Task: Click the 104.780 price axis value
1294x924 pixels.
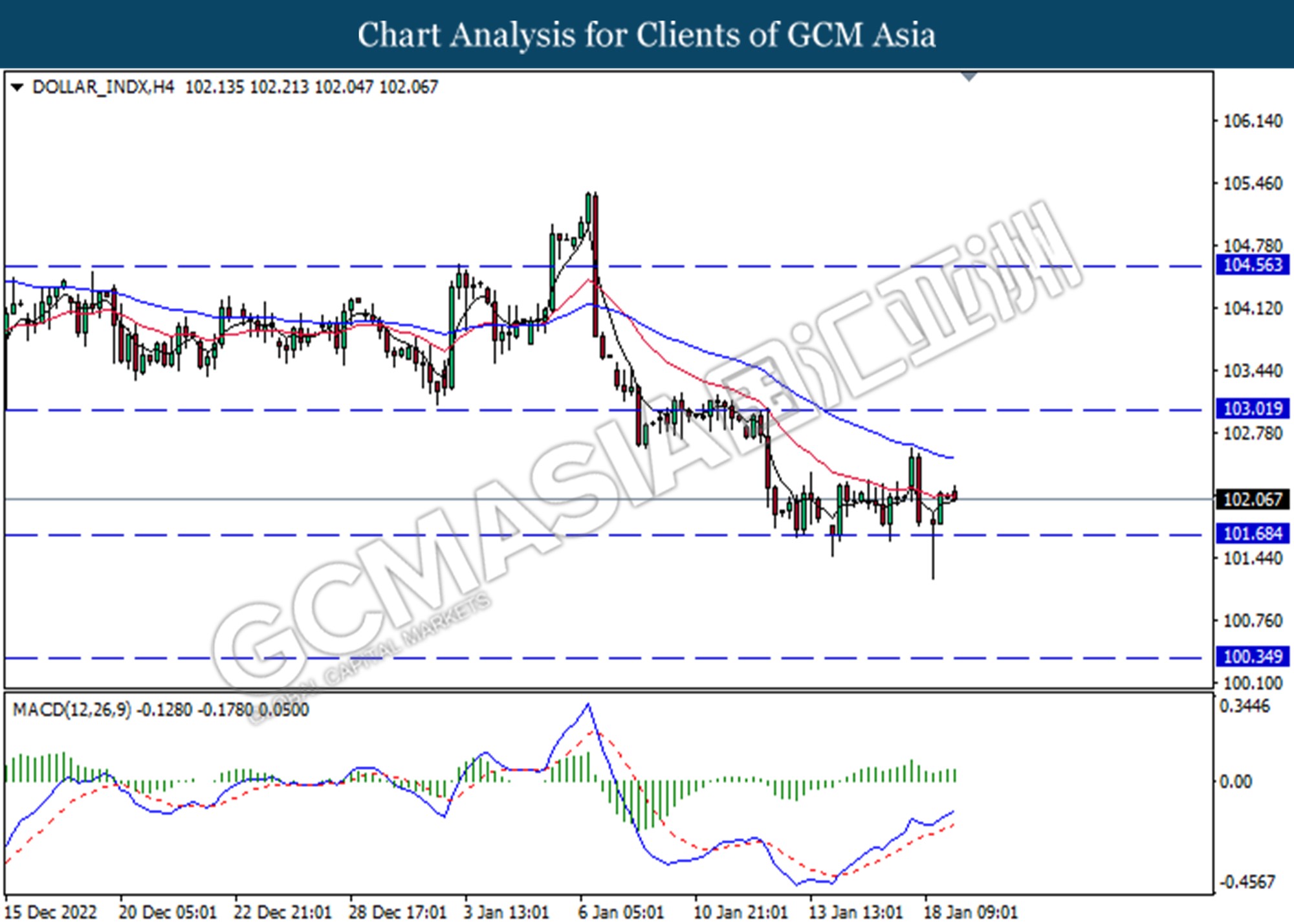Action: pos(1253,246)
